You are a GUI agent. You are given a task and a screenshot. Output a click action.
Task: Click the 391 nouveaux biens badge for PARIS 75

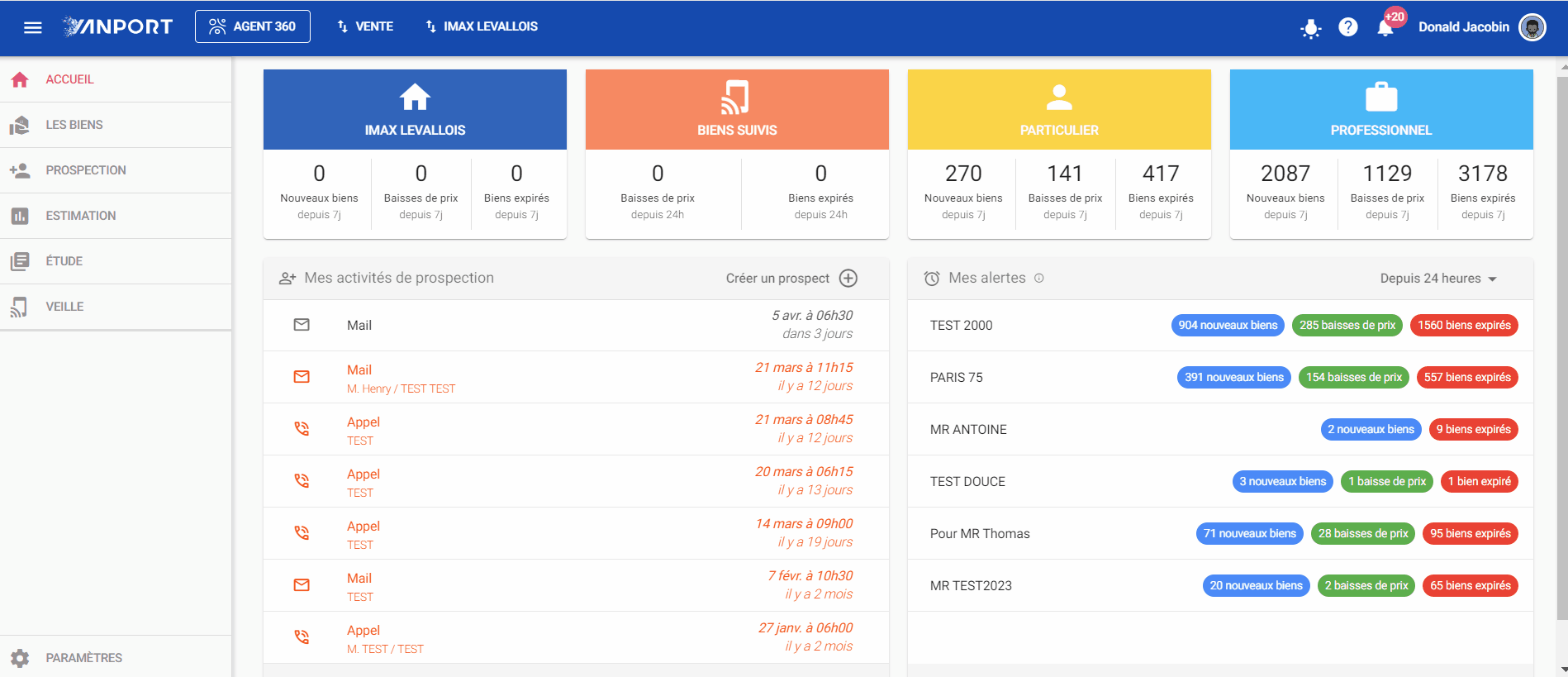(x=1234, y=377)
